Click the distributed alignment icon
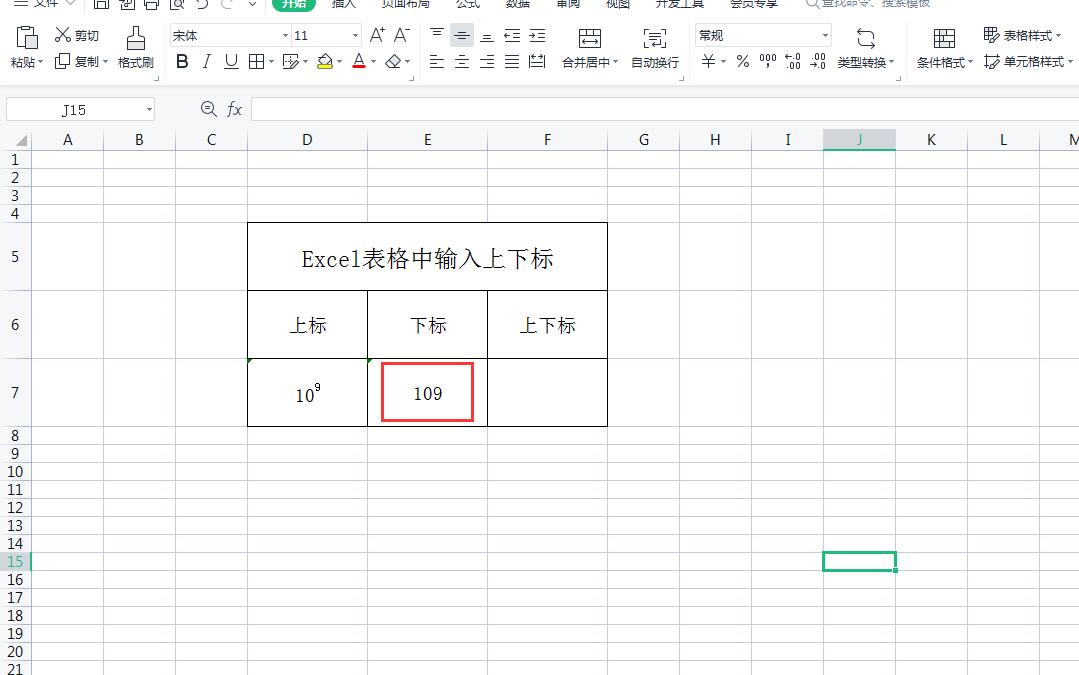This screenshot has width=1079, height=675. [x=537, y=62]
